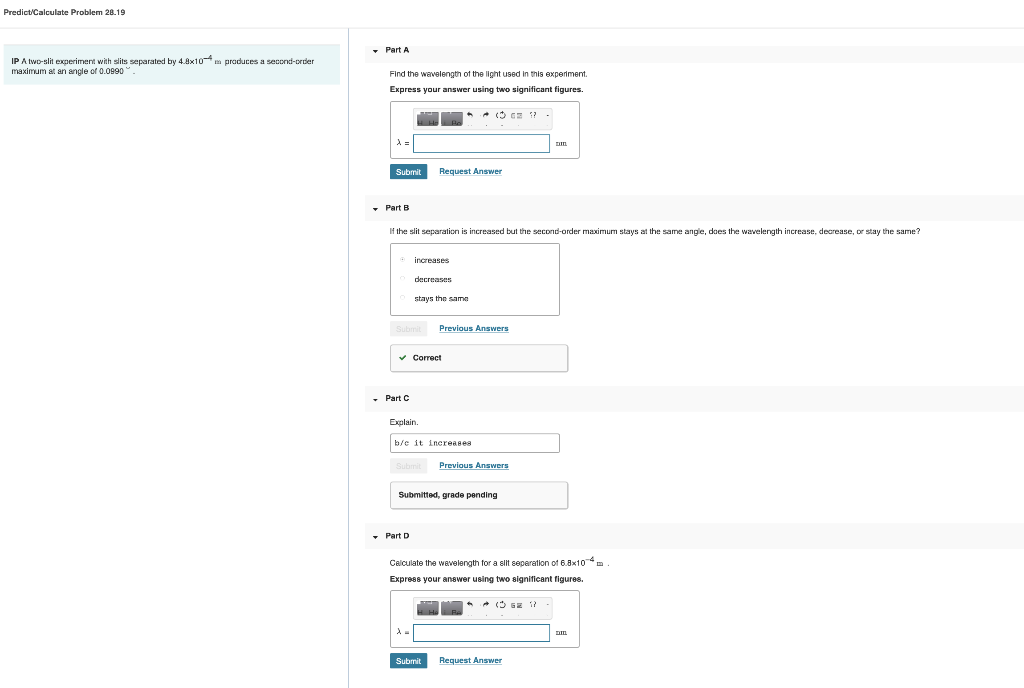Click the Help icon in Part D equation toolbar
This screenshot has height=688, width=1024.
[x=532, y=604]
